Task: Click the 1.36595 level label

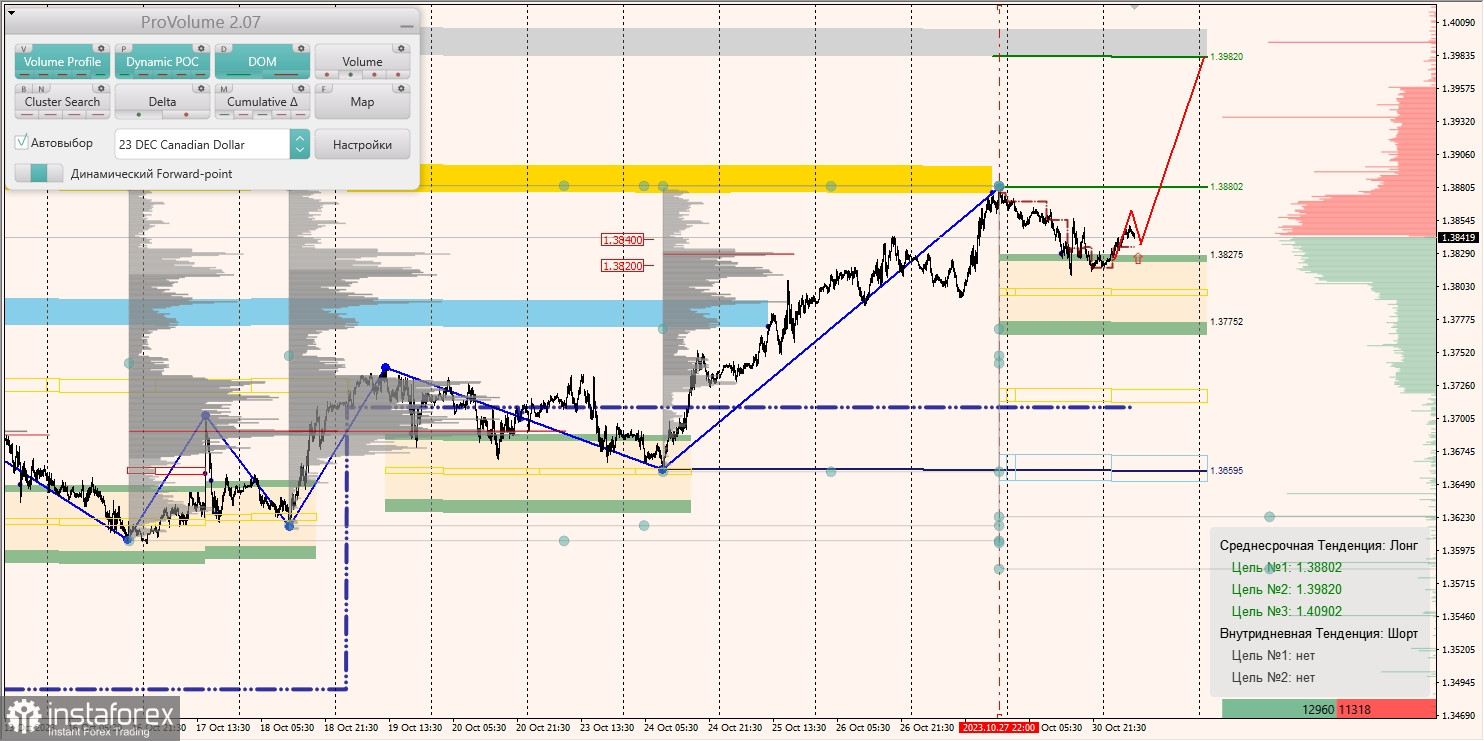Action: point(1226,470)
